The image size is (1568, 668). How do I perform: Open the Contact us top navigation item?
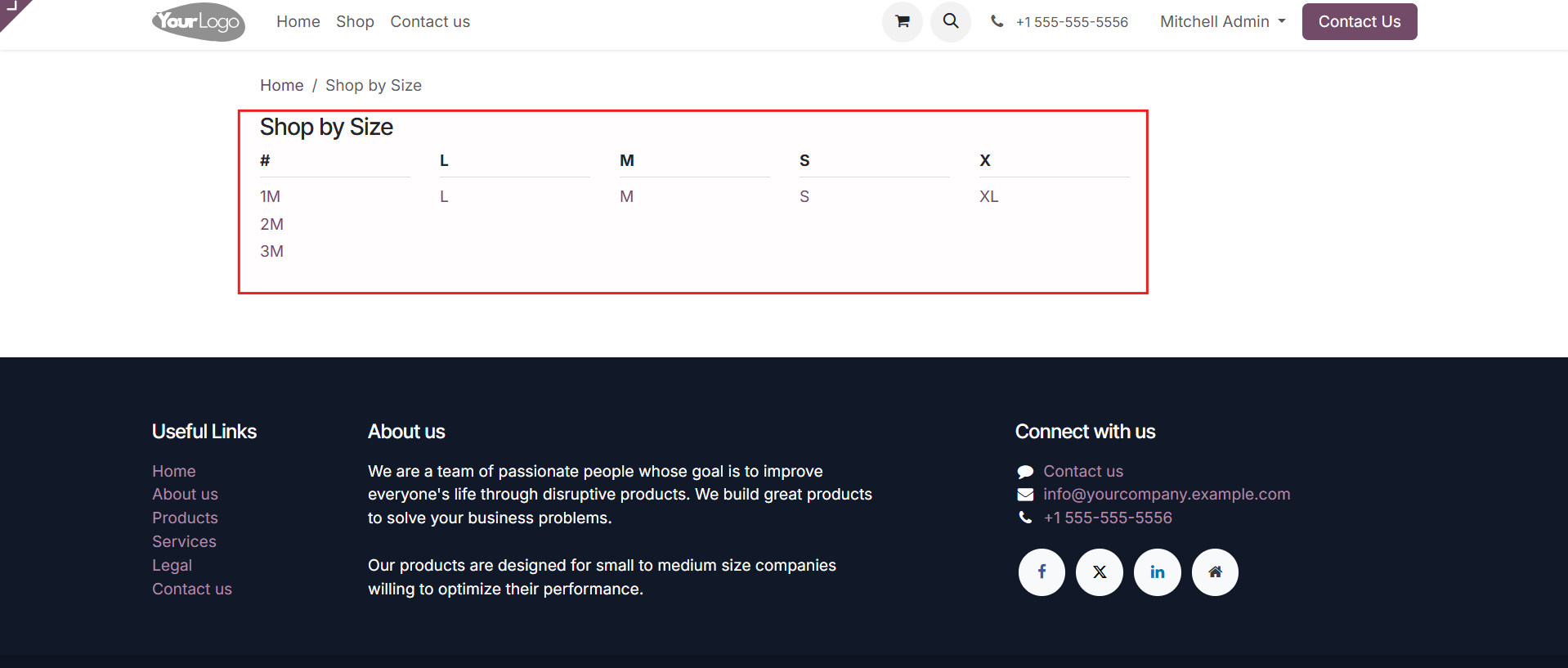pyautogui.click(x=430, y=22)
